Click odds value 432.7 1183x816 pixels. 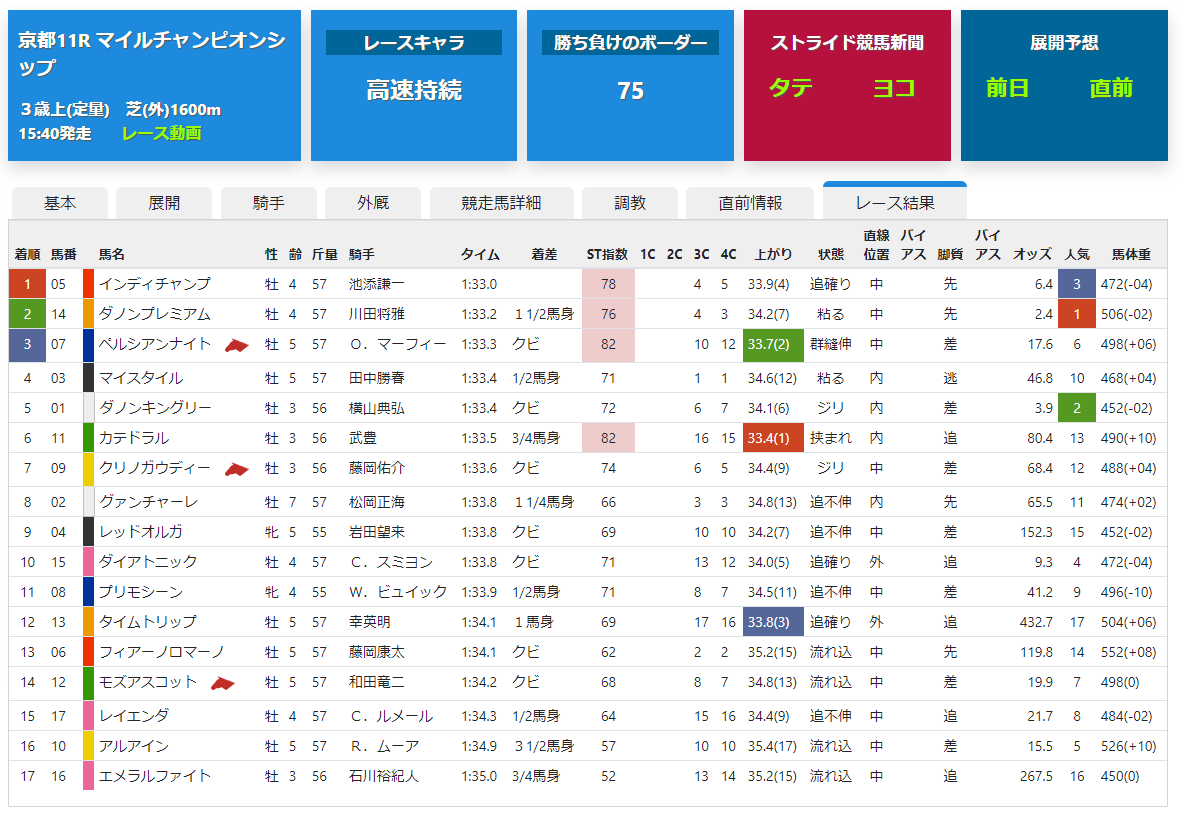(1036, 622)
